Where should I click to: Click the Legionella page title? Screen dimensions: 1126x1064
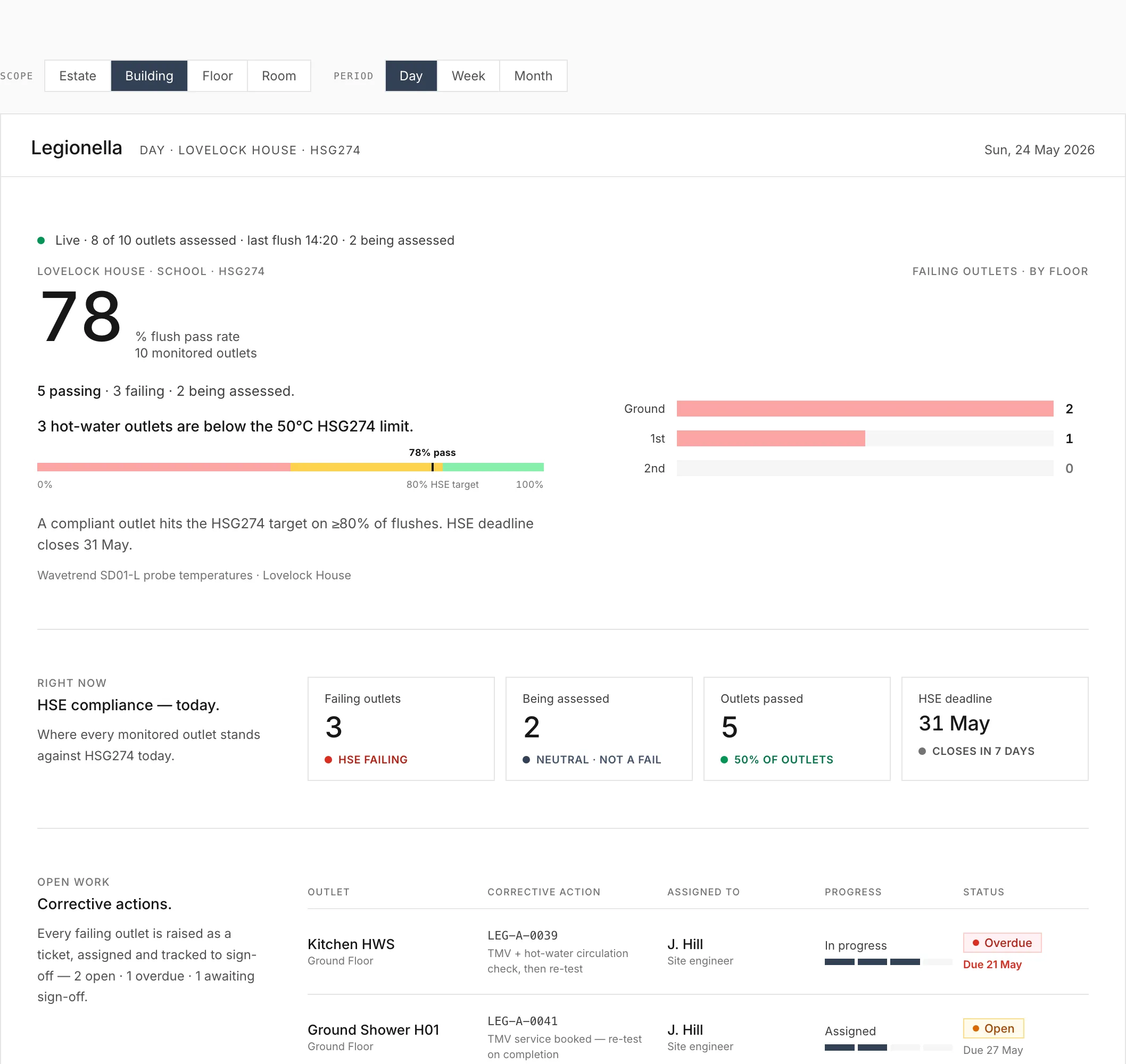coord(77,148)
